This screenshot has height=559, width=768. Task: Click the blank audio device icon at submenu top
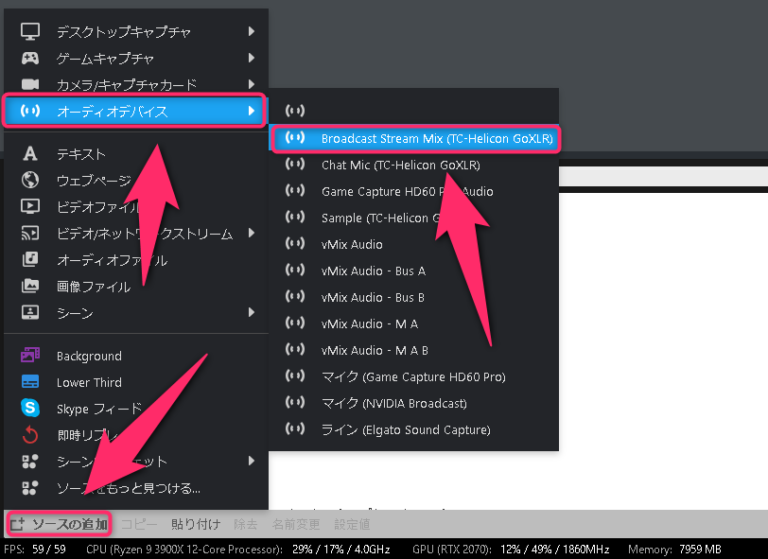click(295, 110)
